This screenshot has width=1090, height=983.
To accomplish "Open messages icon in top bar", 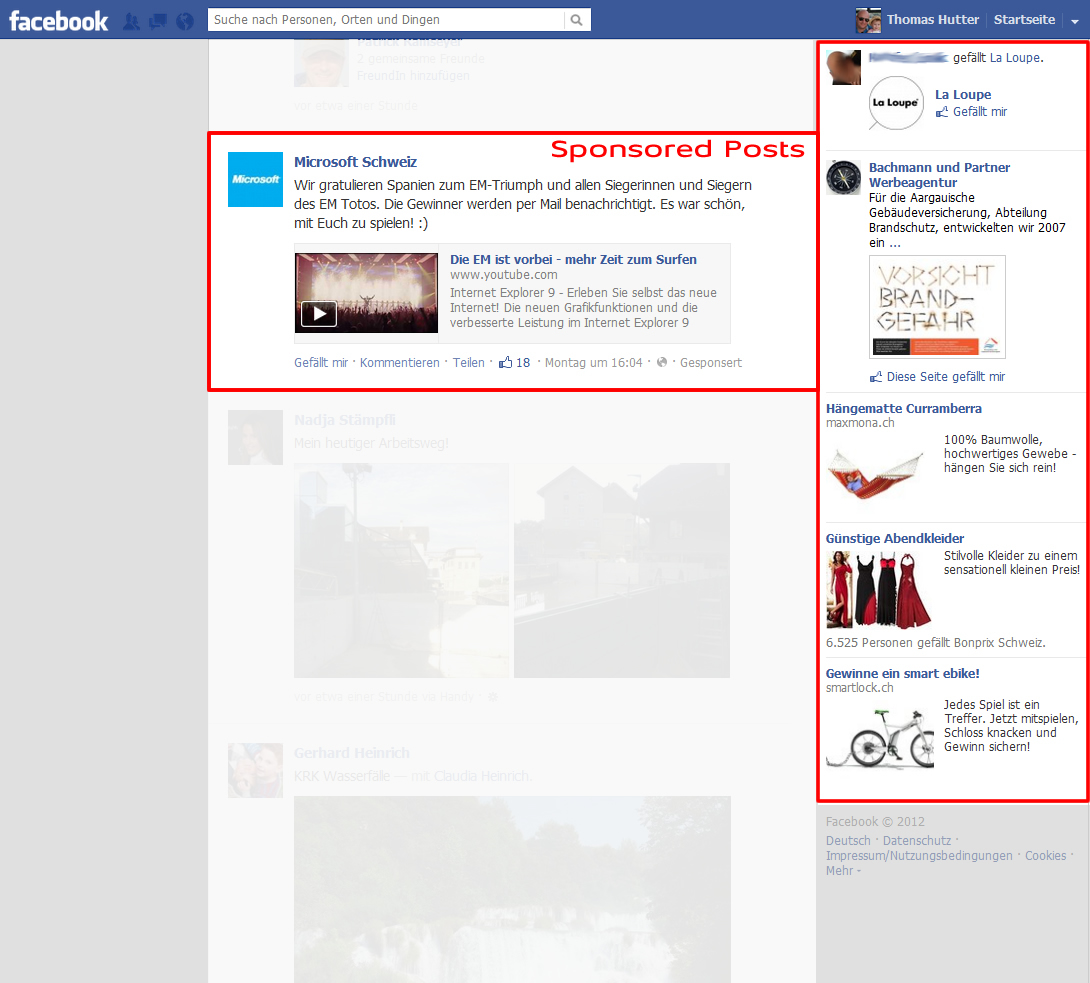I will click(x=157, y=21).
